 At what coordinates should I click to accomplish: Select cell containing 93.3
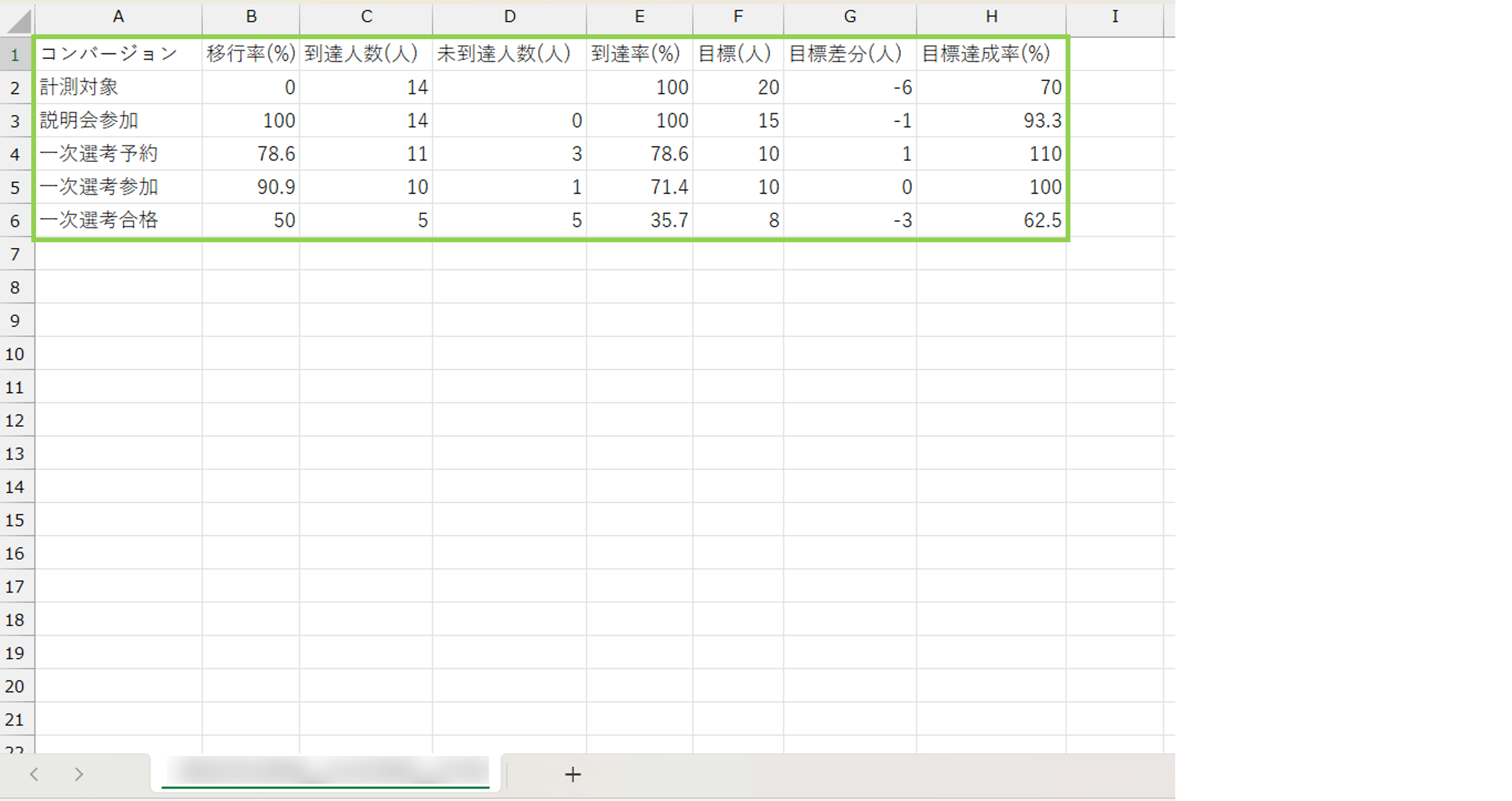(991, 120)
